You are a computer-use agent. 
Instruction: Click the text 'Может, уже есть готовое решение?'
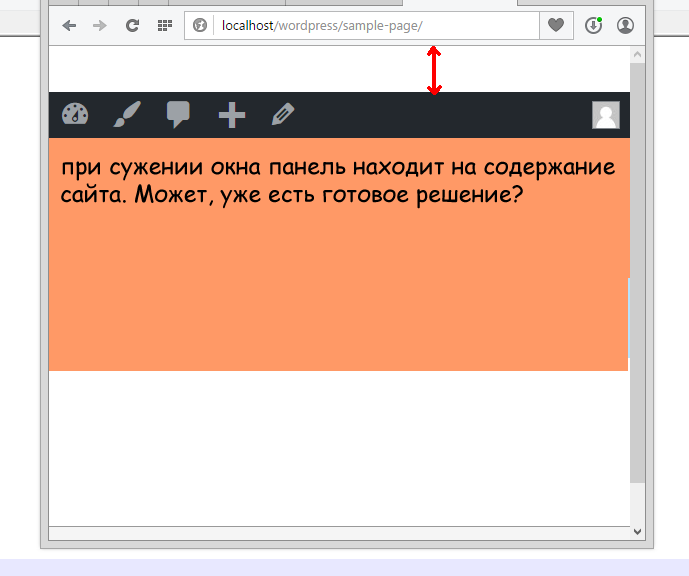(329, 195)
